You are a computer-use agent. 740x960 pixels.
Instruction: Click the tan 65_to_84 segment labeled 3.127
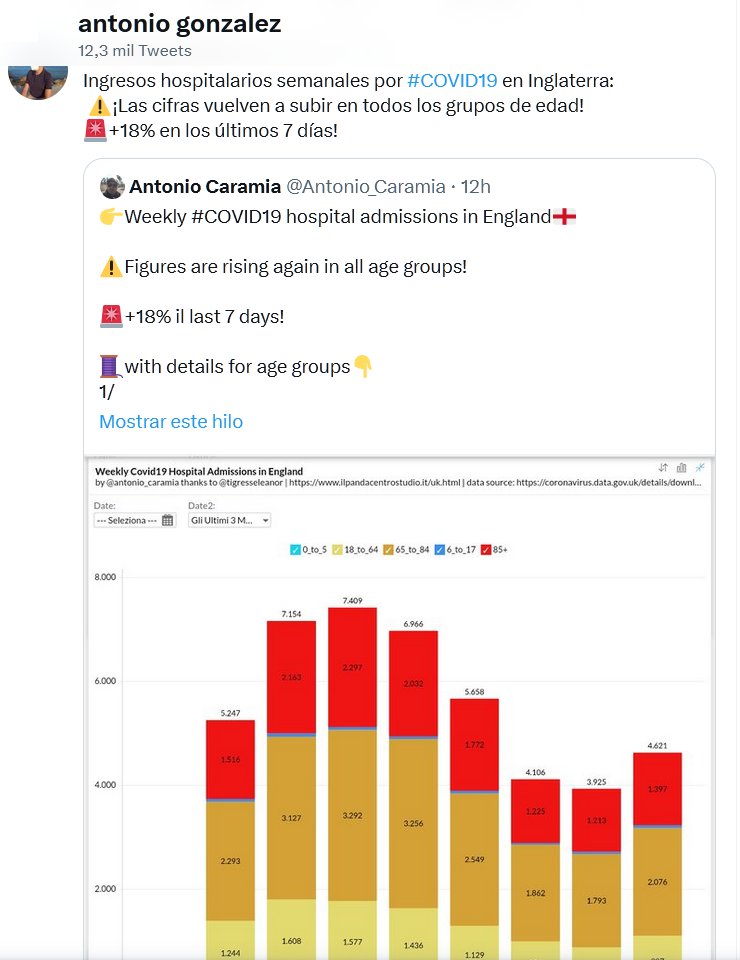291,817
